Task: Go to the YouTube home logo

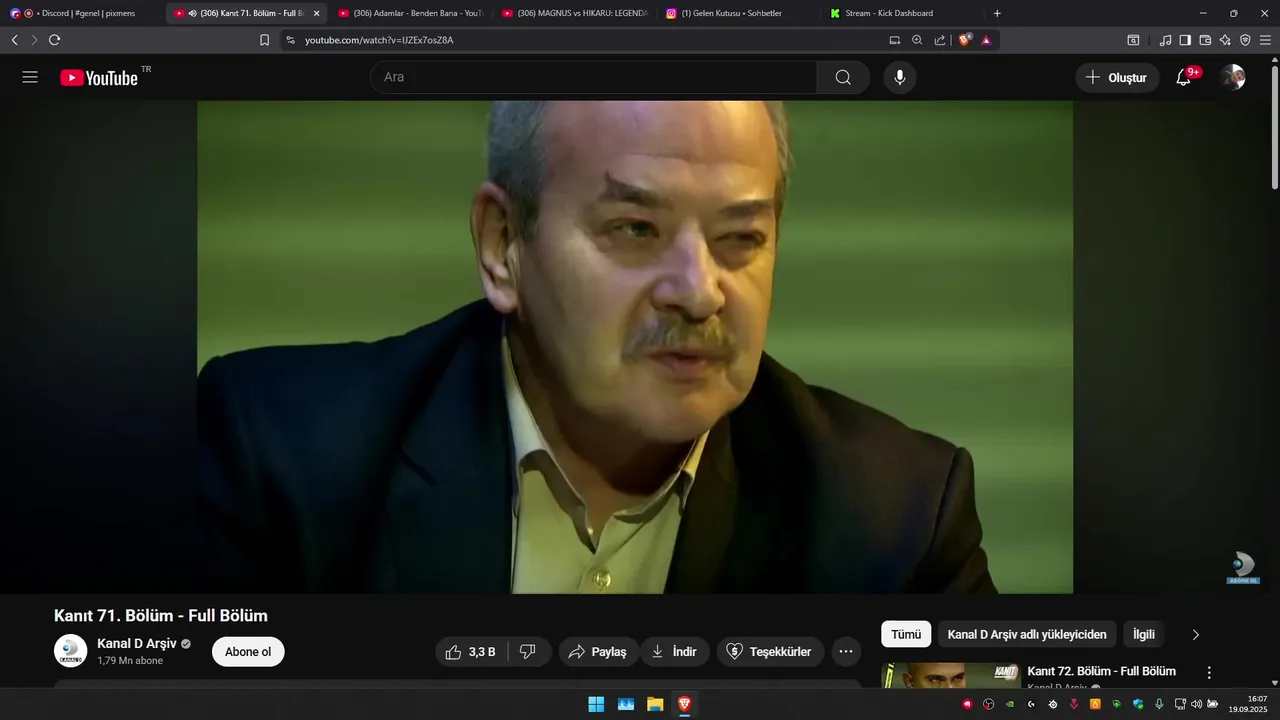Action: pos(99,78)
